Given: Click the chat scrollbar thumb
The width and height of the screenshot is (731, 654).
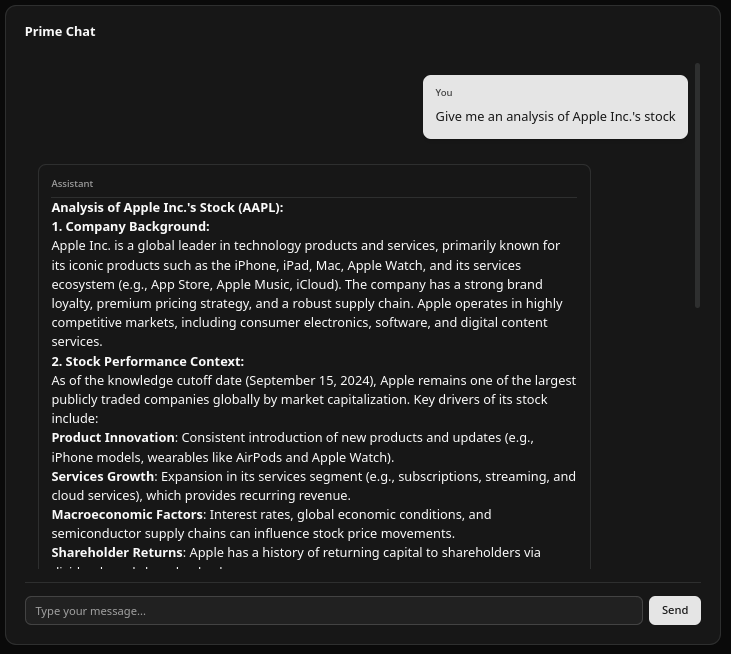Looking at the screenshot, I should click(x=697, y=185).
